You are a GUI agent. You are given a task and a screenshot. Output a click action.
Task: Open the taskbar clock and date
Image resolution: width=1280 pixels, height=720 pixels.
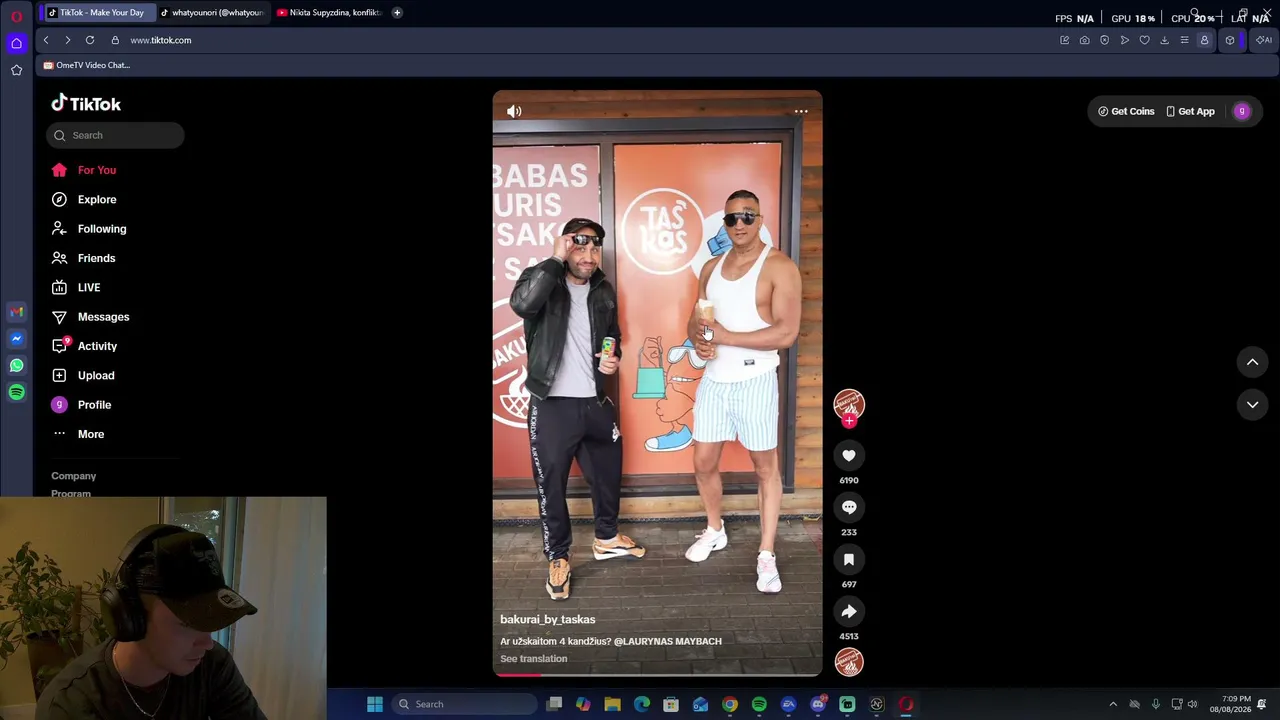1230,704
